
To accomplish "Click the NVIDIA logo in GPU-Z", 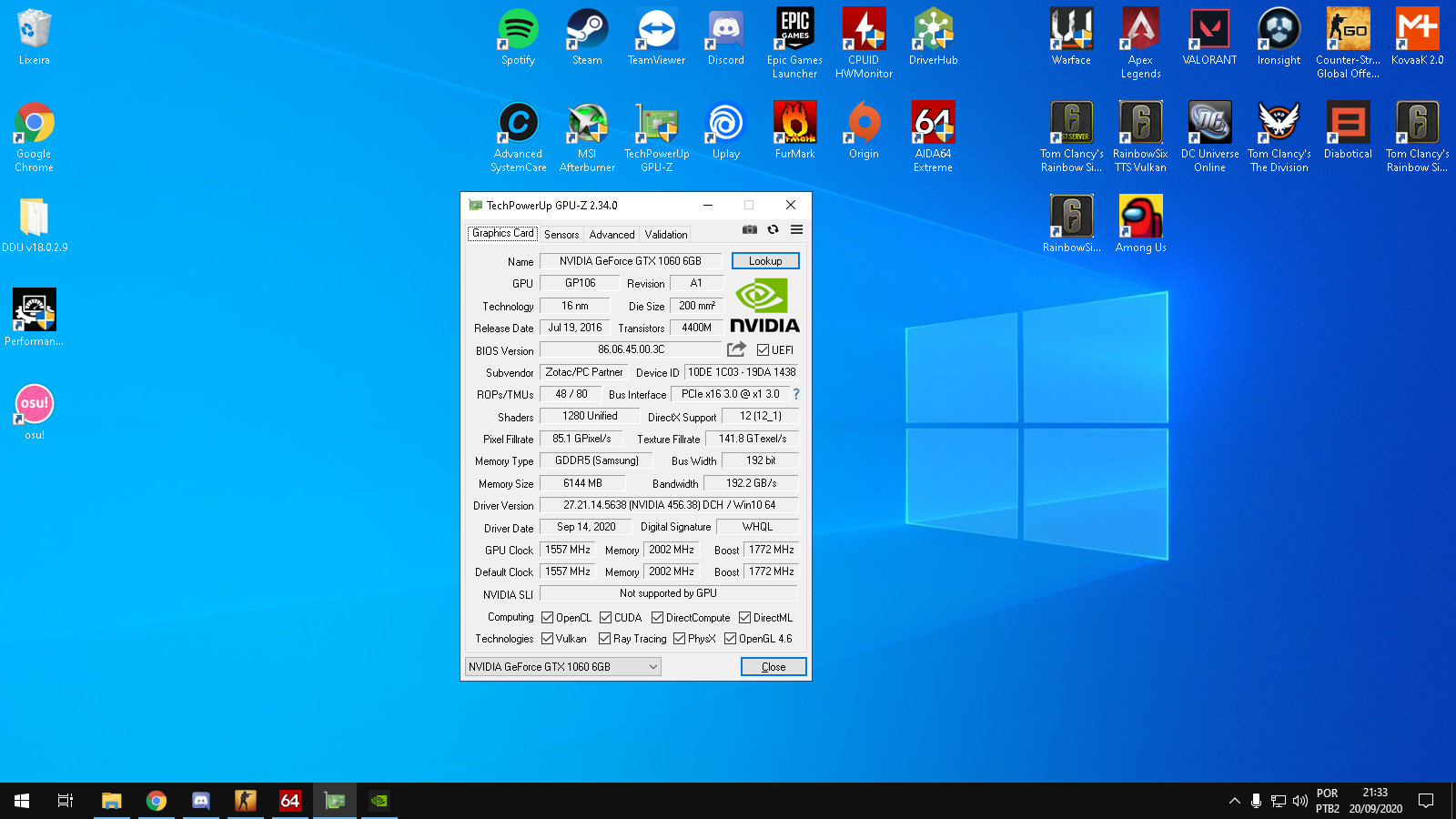I will (764, 306).
